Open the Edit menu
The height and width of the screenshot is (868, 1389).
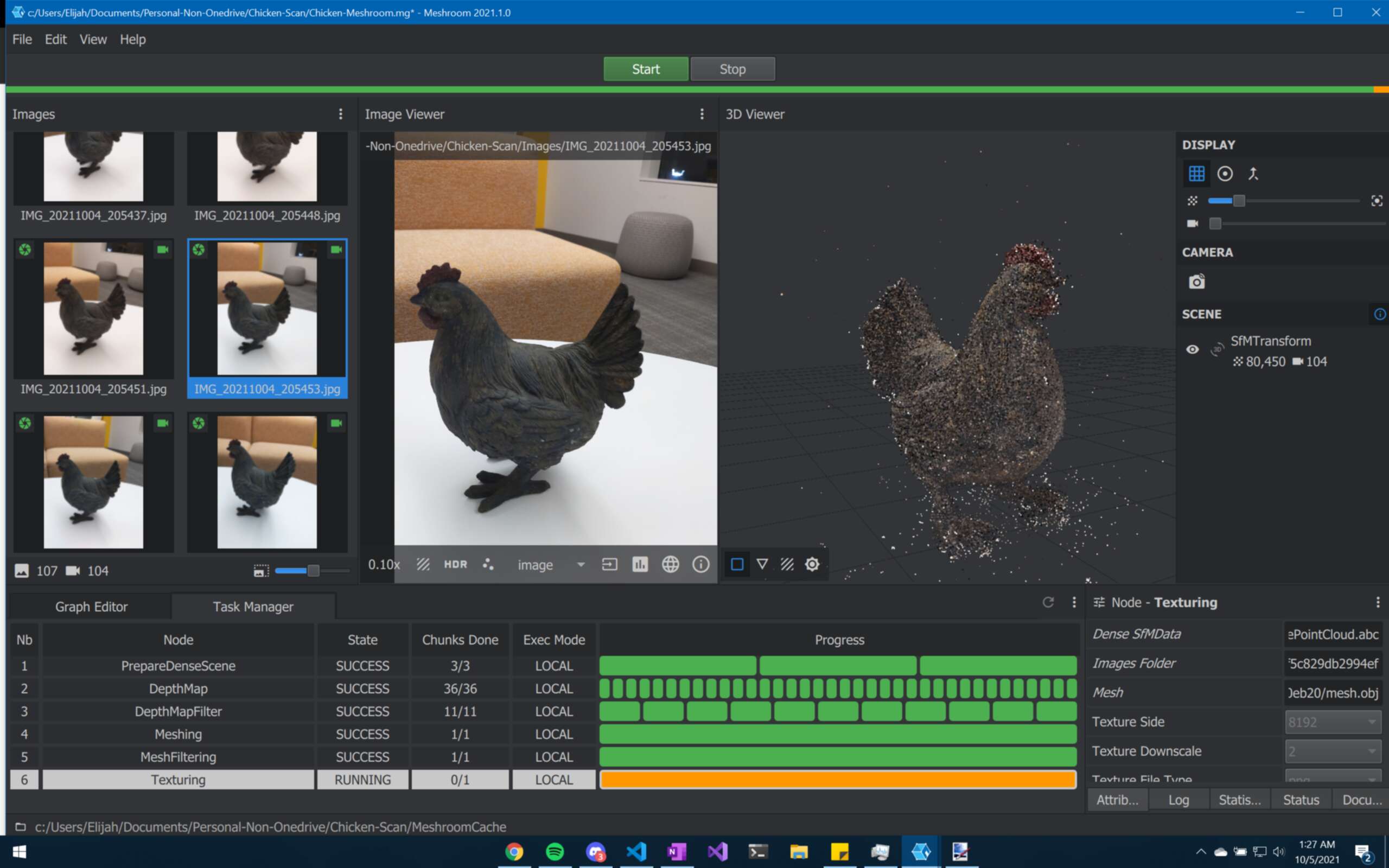pyautogui.click(x=56, y=39)
